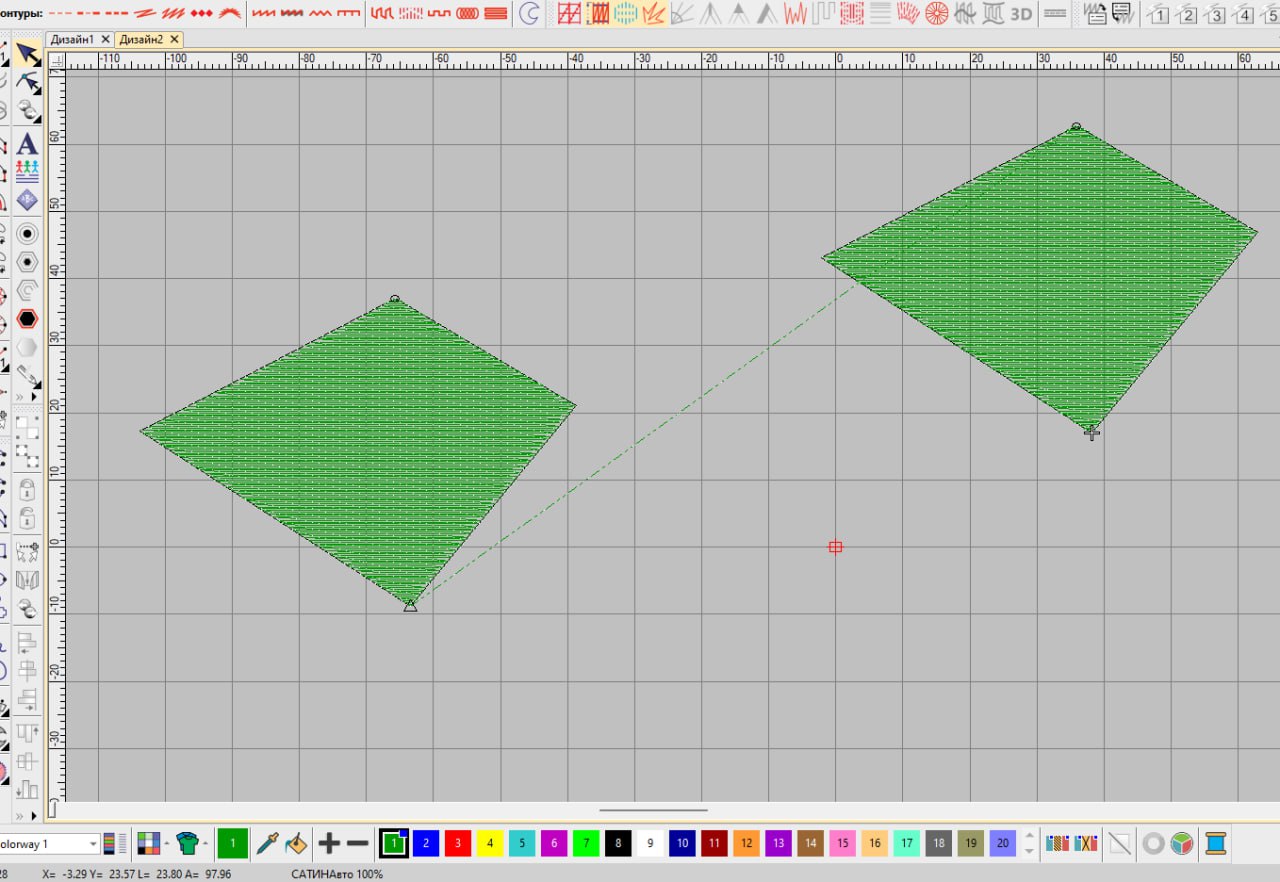The height and width of the screenshot is (882, 1280).
Task: Click the 3D stitch effect icon
Action: click(1021, 13)
